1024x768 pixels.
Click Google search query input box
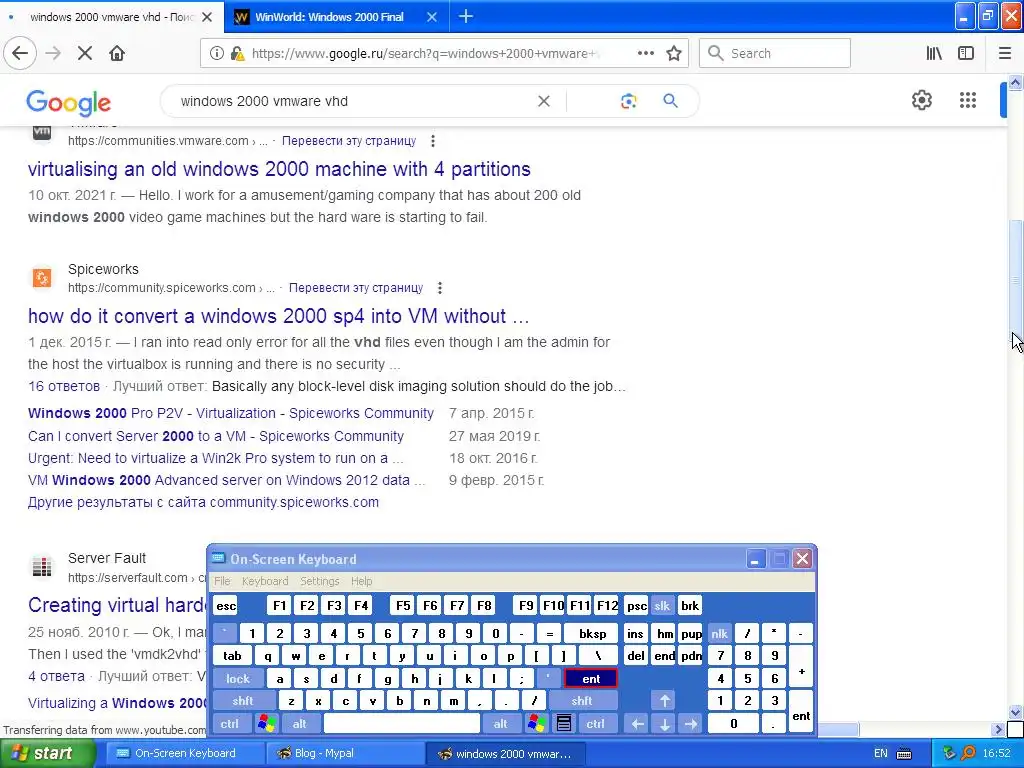pyautogui.click(x=353, y=101)
